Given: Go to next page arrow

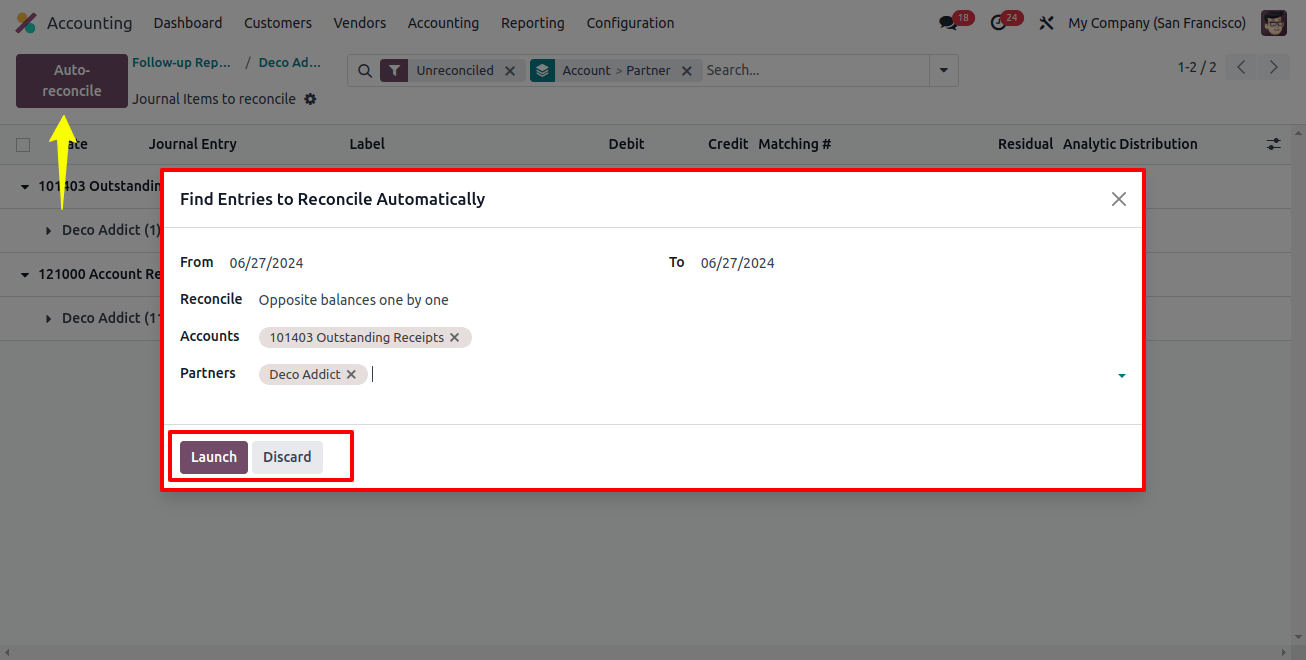Looking at the screenshot, I should click(1273, 67).
